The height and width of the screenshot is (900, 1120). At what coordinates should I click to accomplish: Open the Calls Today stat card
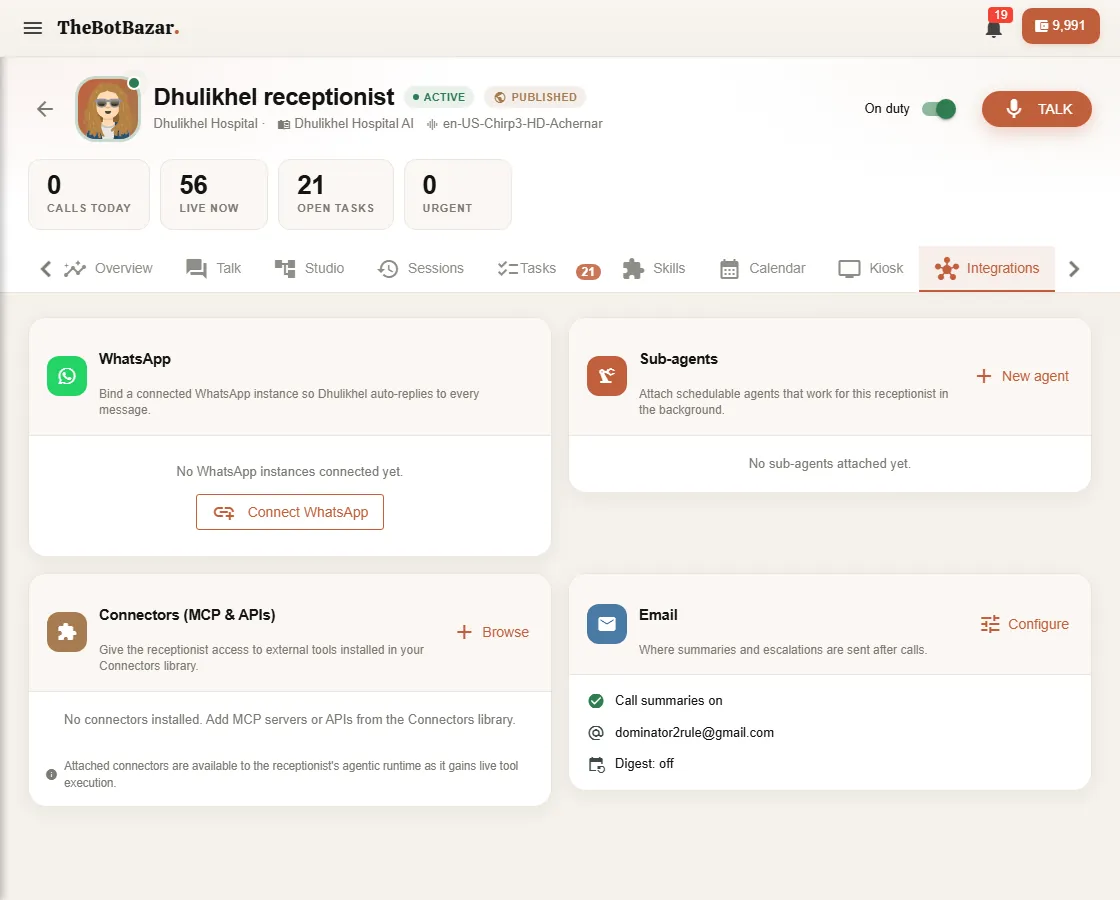(x=89, y=194)
